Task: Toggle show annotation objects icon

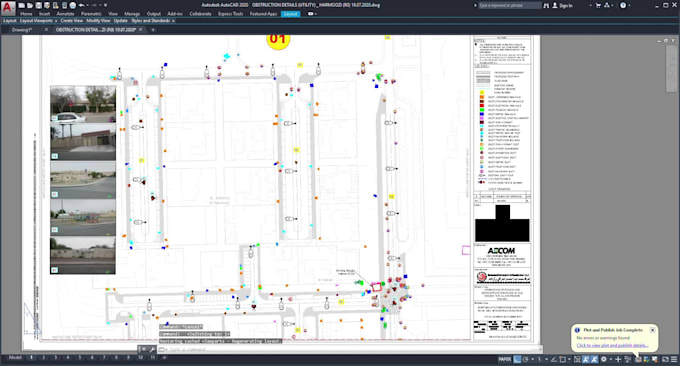Action: coord(585,359)
